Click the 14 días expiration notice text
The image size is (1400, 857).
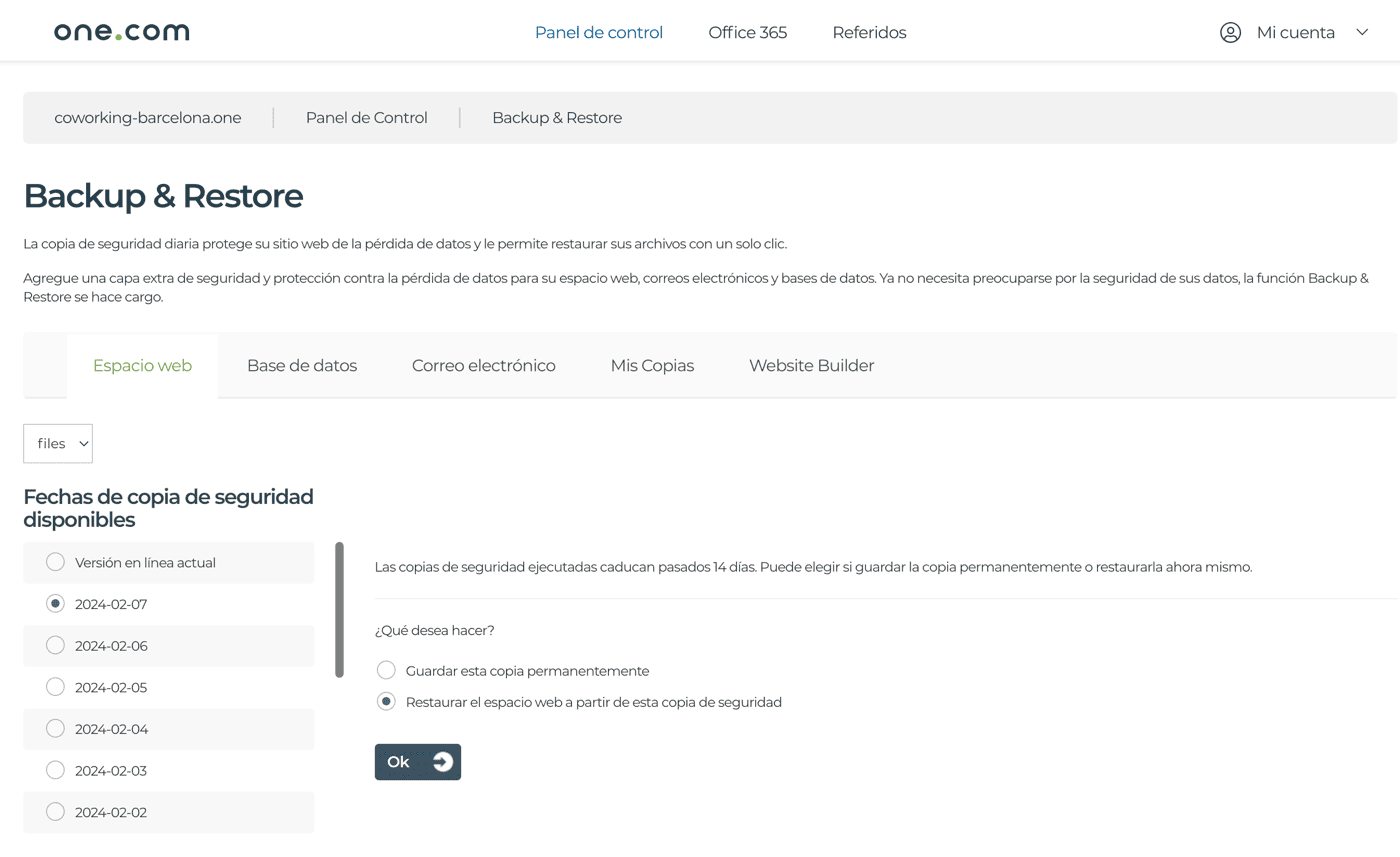click(813, 567)
